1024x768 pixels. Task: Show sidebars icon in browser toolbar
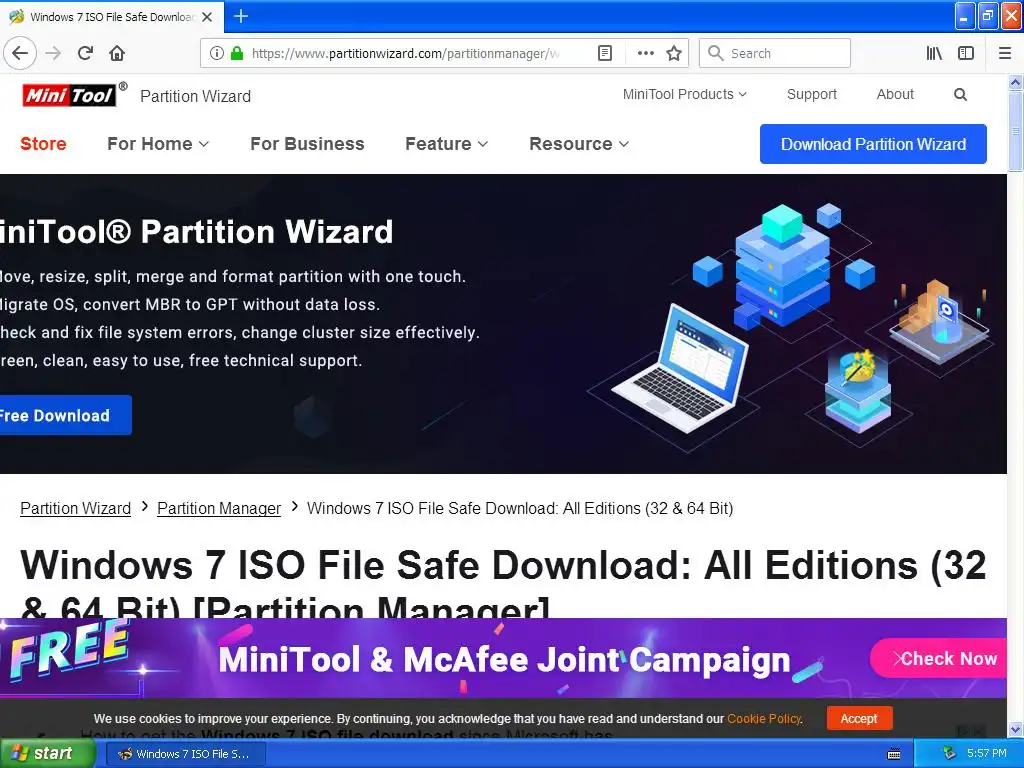coord(966,53)
